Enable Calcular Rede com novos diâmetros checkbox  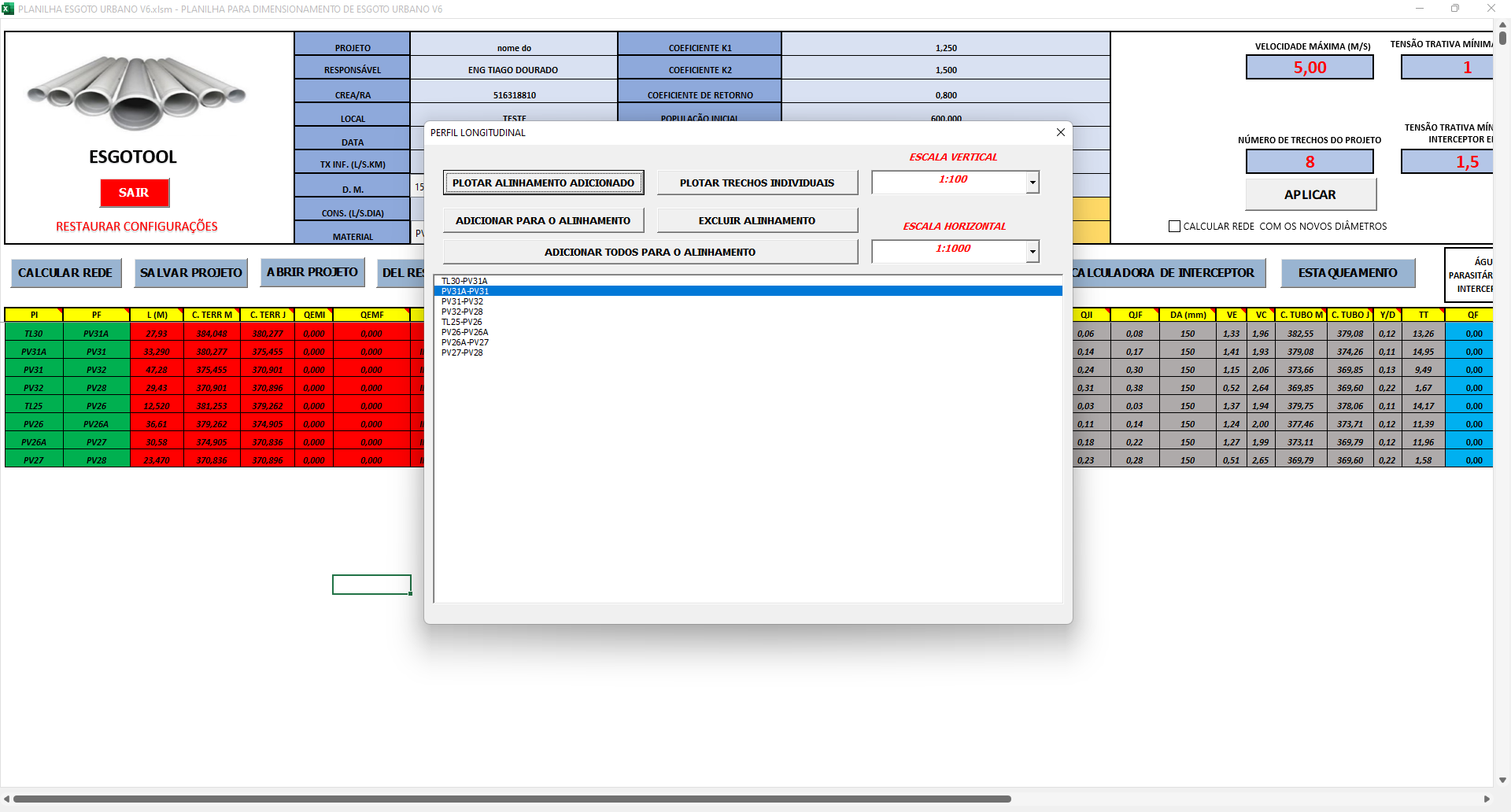coord(1174,227)
